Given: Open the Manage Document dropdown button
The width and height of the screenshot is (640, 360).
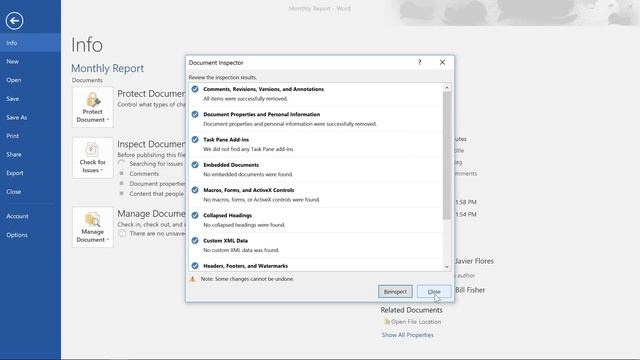Looking at the screenshot, I should 93,227.
